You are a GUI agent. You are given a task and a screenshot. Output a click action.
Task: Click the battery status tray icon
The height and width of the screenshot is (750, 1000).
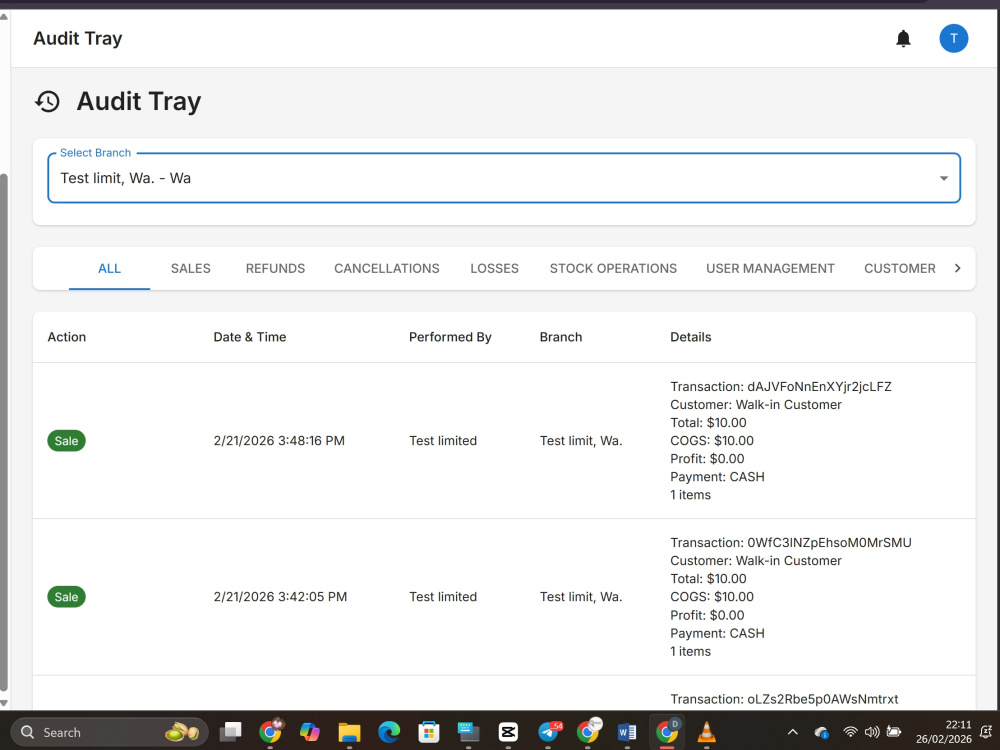coord(893,732)
